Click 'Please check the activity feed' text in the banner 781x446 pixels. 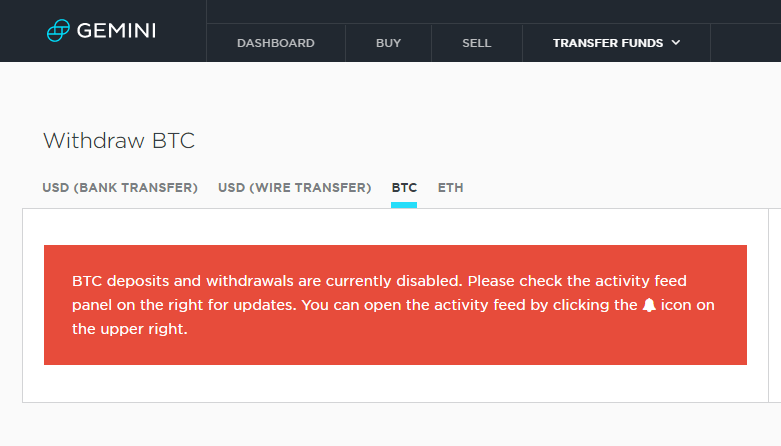(577, 281)
